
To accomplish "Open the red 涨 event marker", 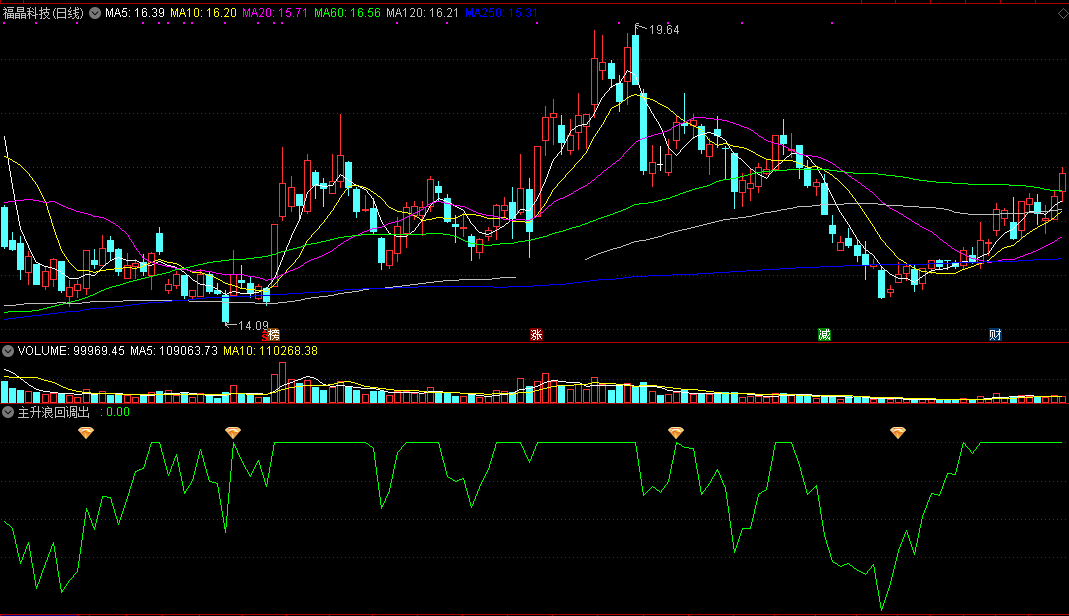I will pyautogui.click(x=537, y=335).
